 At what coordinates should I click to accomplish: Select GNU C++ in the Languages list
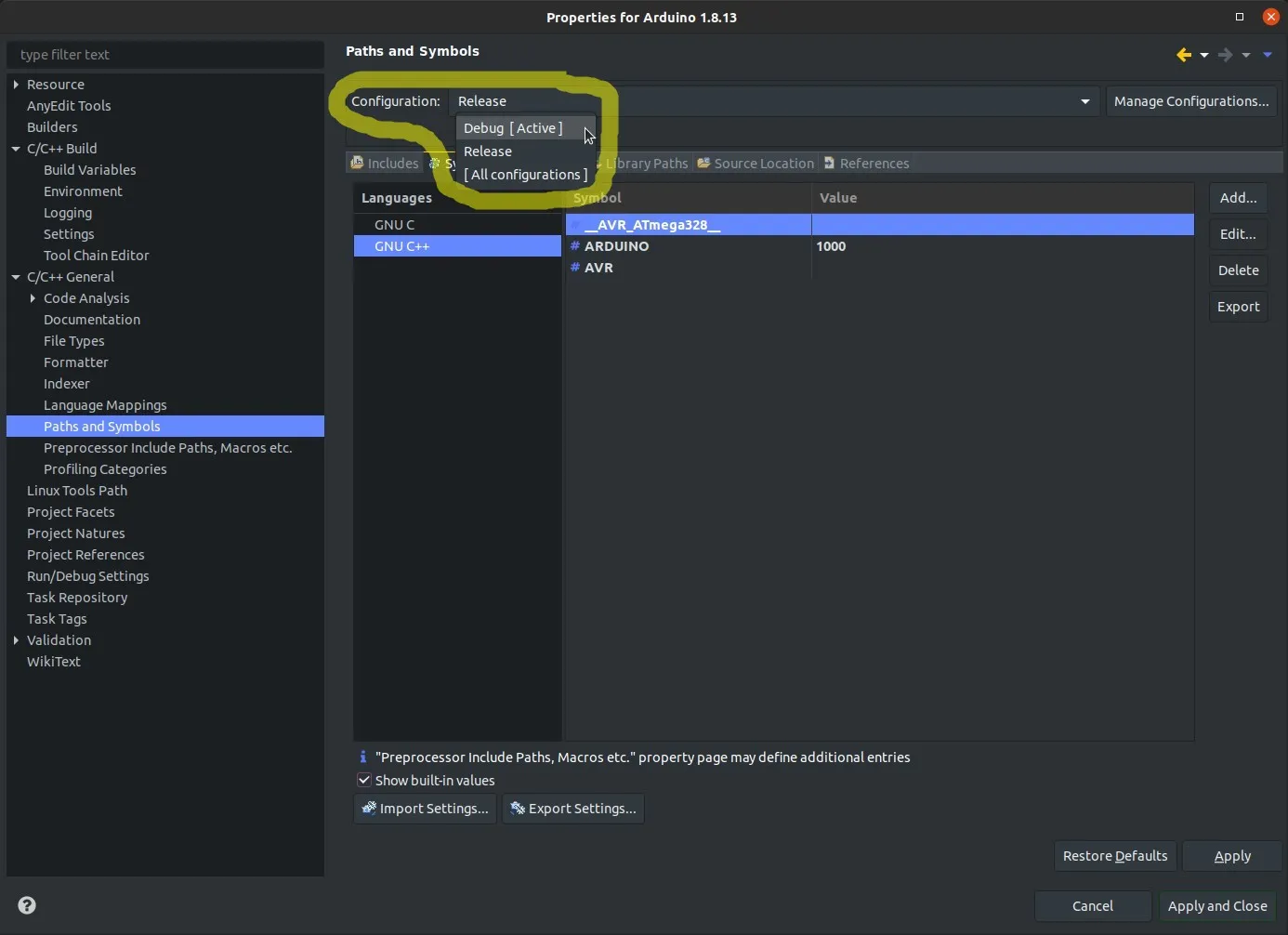tap(457, 246)
